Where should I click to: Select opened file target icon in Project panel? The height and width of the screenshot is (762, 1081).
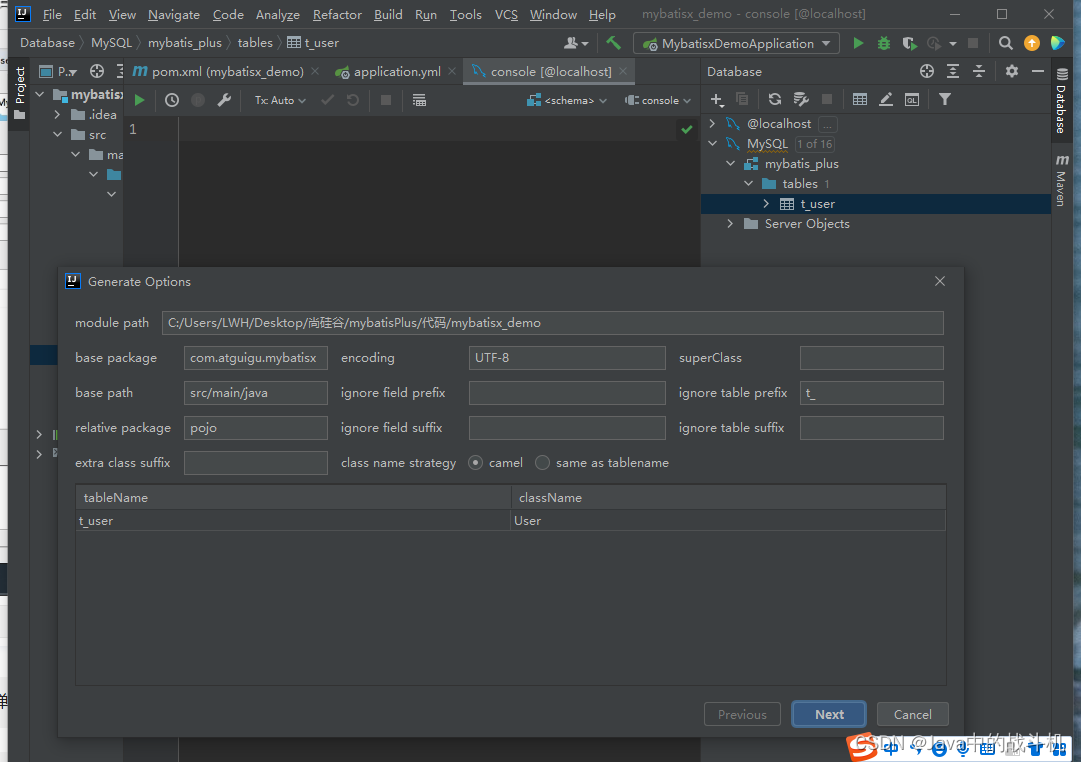[x=97, y=71]
